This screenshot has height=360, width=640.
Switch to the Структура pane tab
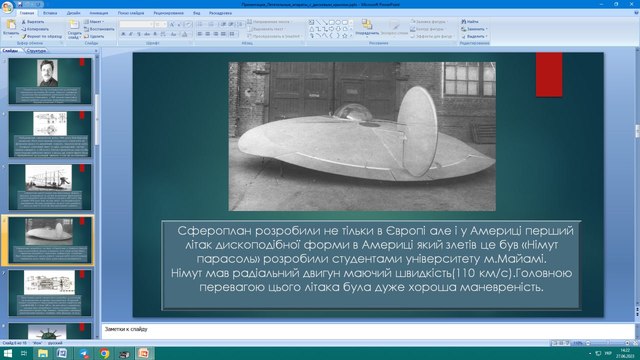[x=36, y=51]
